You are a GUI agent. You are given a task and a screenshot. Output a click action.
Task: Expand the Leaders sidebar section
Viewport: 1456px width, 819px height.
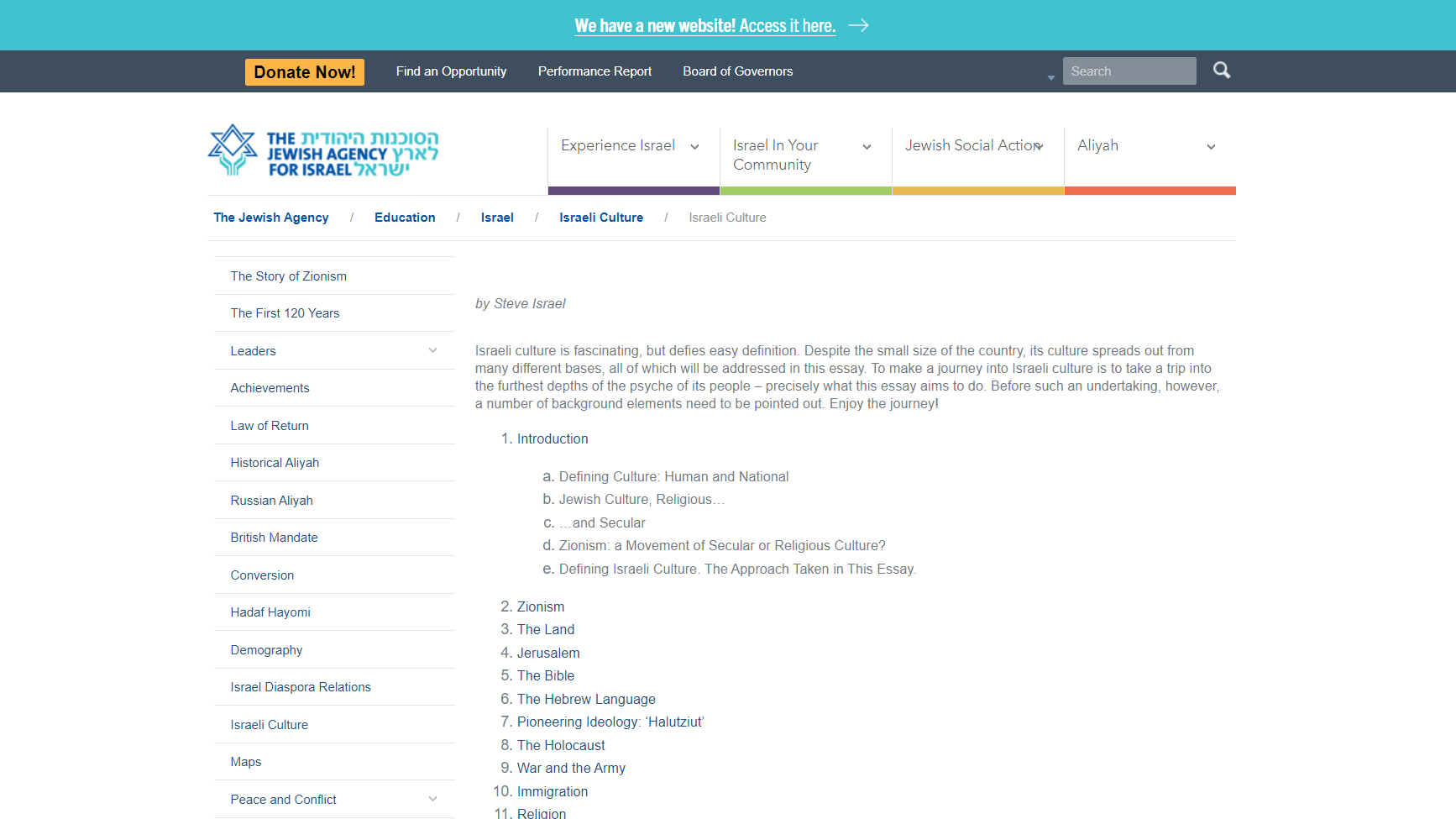pyautogui.click(x=432, y=351)
